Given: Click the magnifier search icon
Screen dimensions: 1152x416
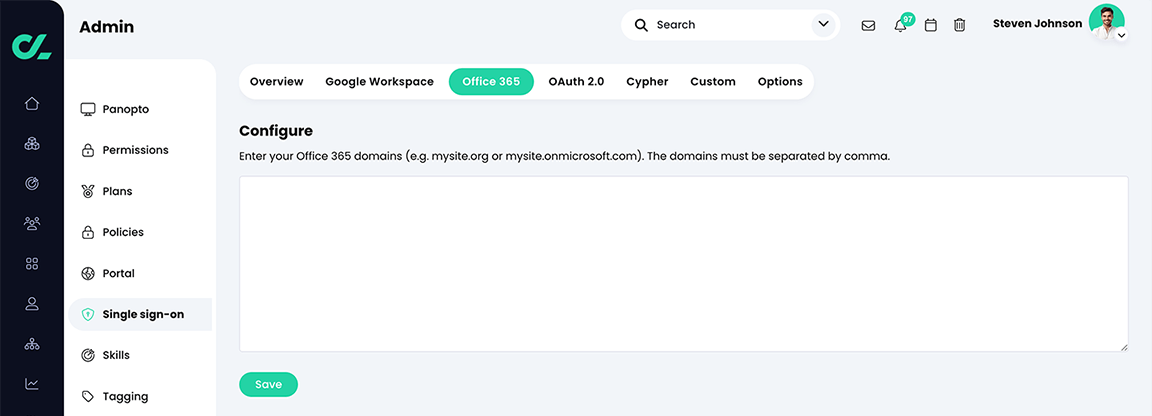Looking at the screenshot, I should point(641,25).
